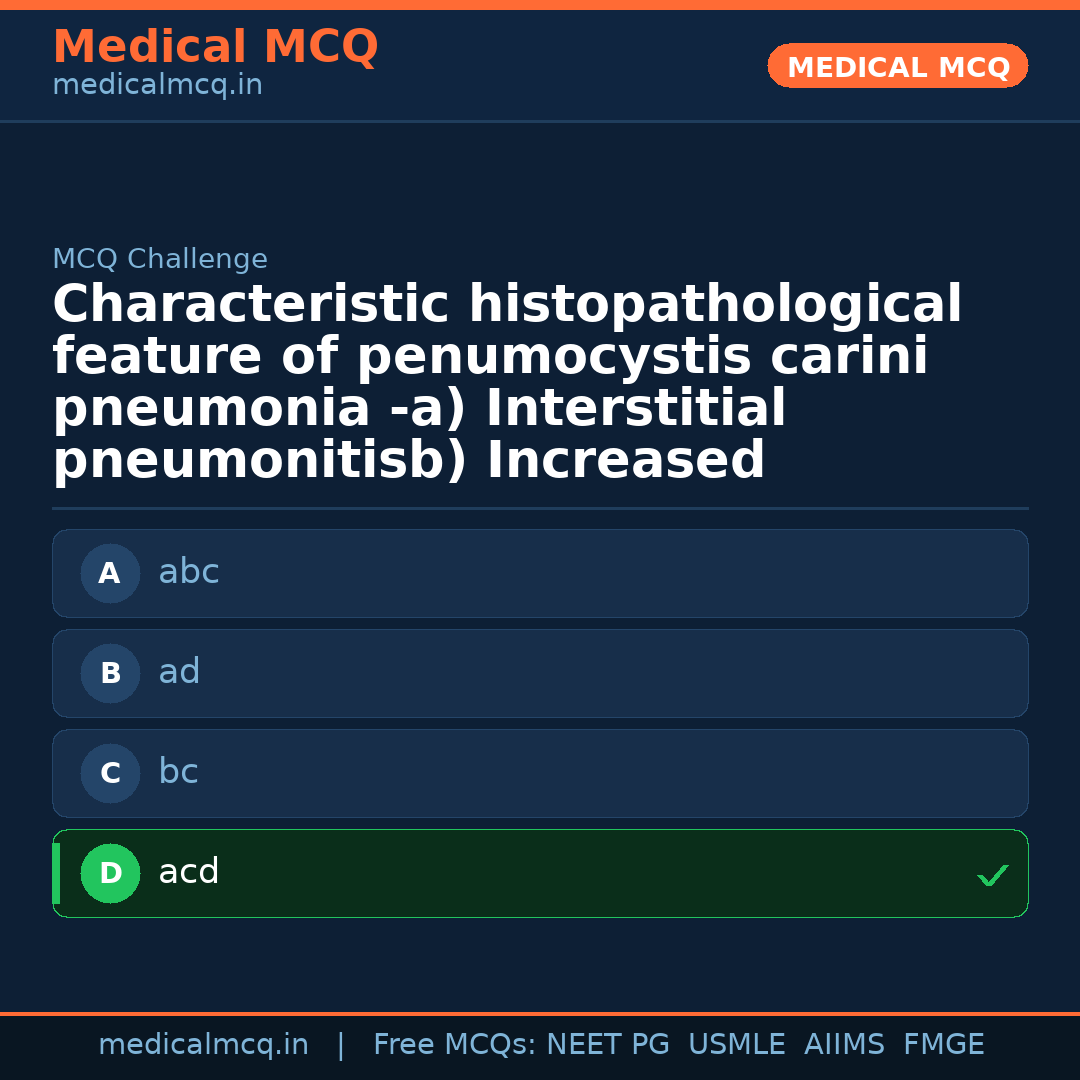The width and height of the screenshot is (1080, 1080).
Task: Click "USMLE" in the footer
Action: coord(737,1045)
